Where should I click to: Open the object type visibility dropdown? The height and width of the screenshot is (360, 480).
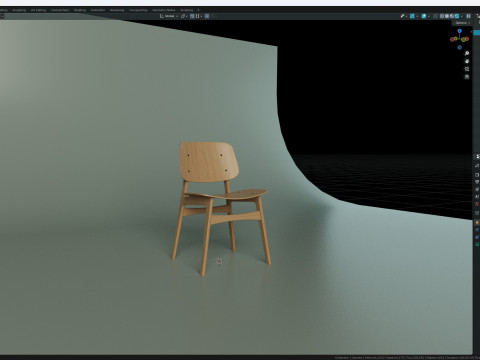click(403, 16)
